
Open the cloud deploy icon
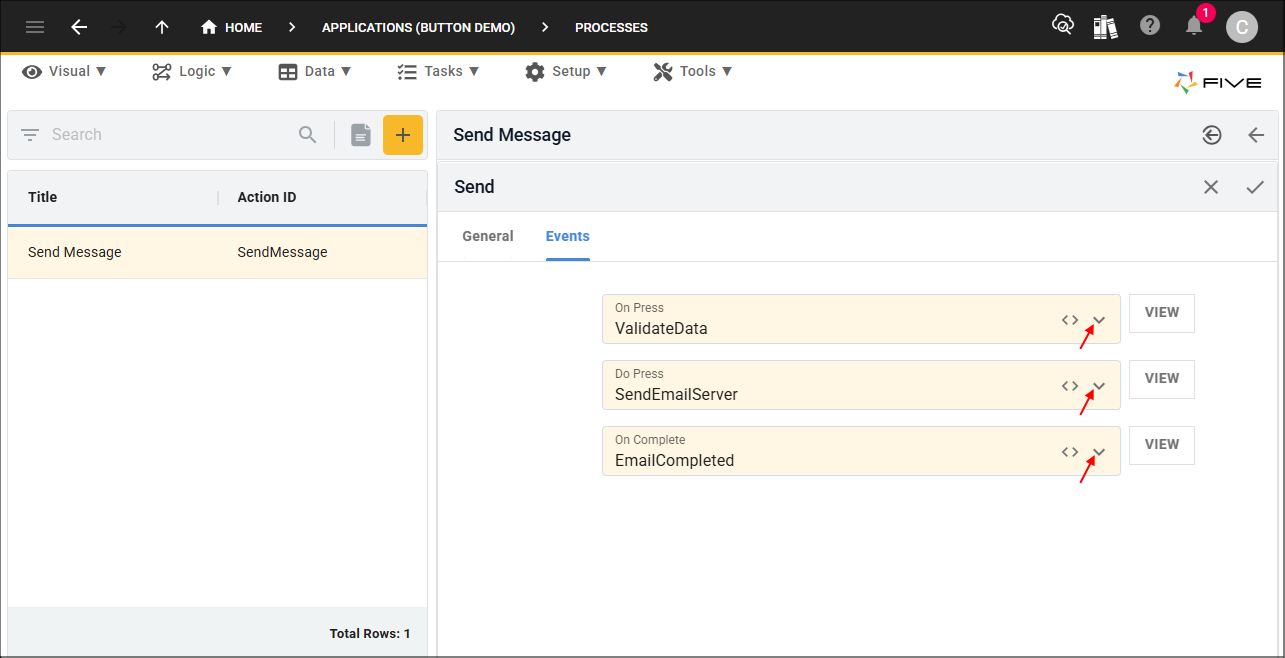click(1063, 26)
